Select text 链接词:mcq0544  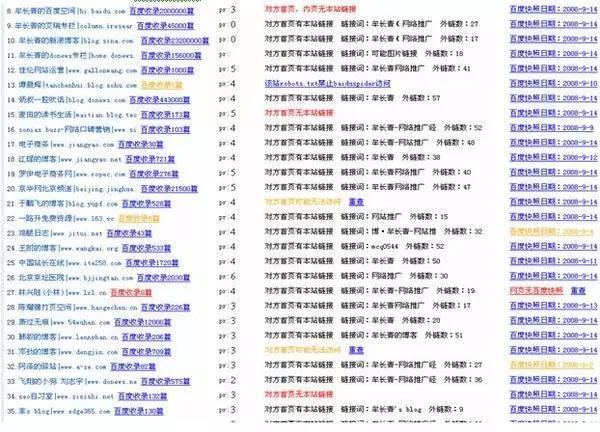pyautogui.click(x=369, y=246)
